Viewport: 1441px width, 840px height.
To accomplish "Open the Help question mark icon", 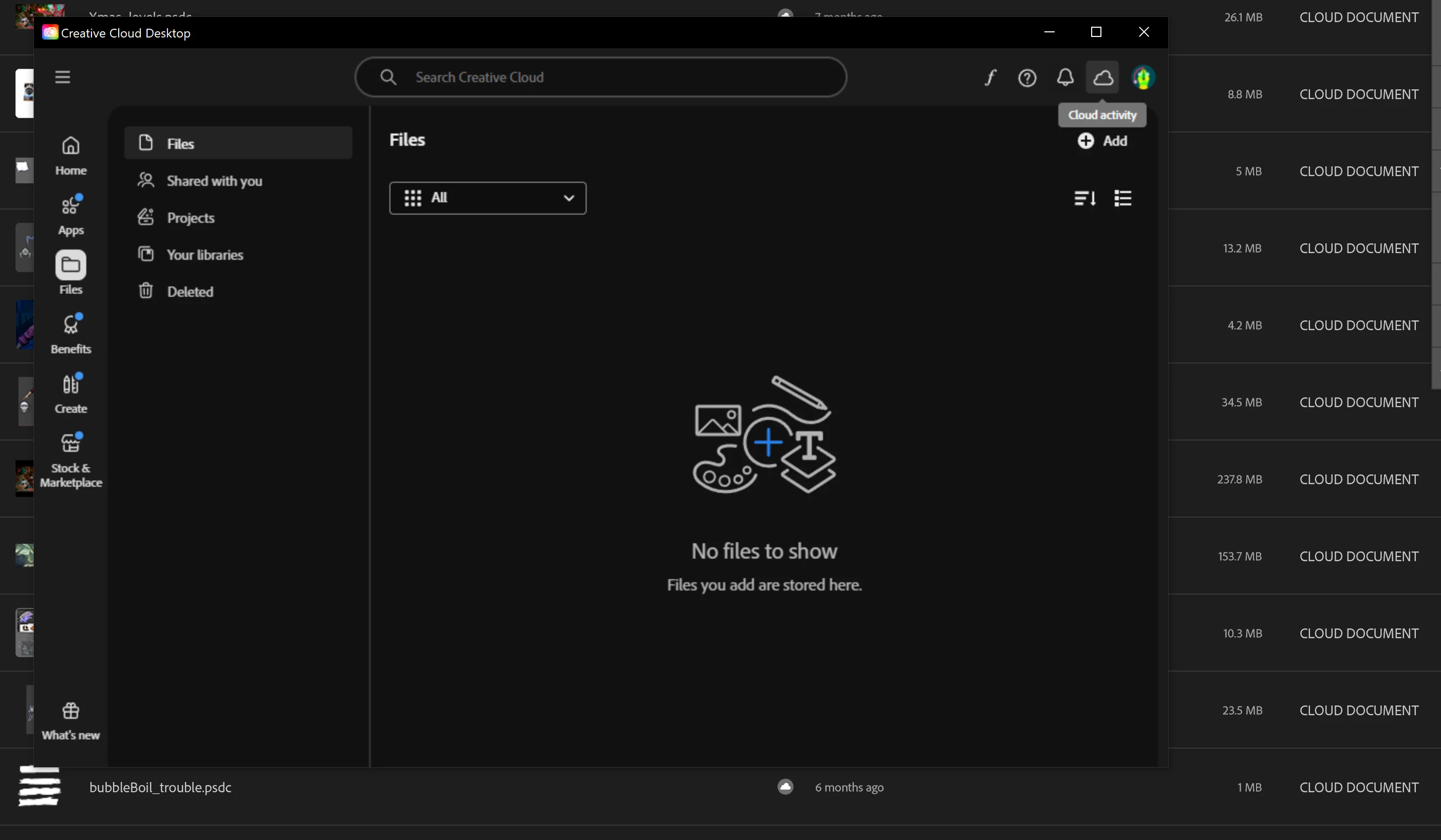I will click(x=1027, y=77).
